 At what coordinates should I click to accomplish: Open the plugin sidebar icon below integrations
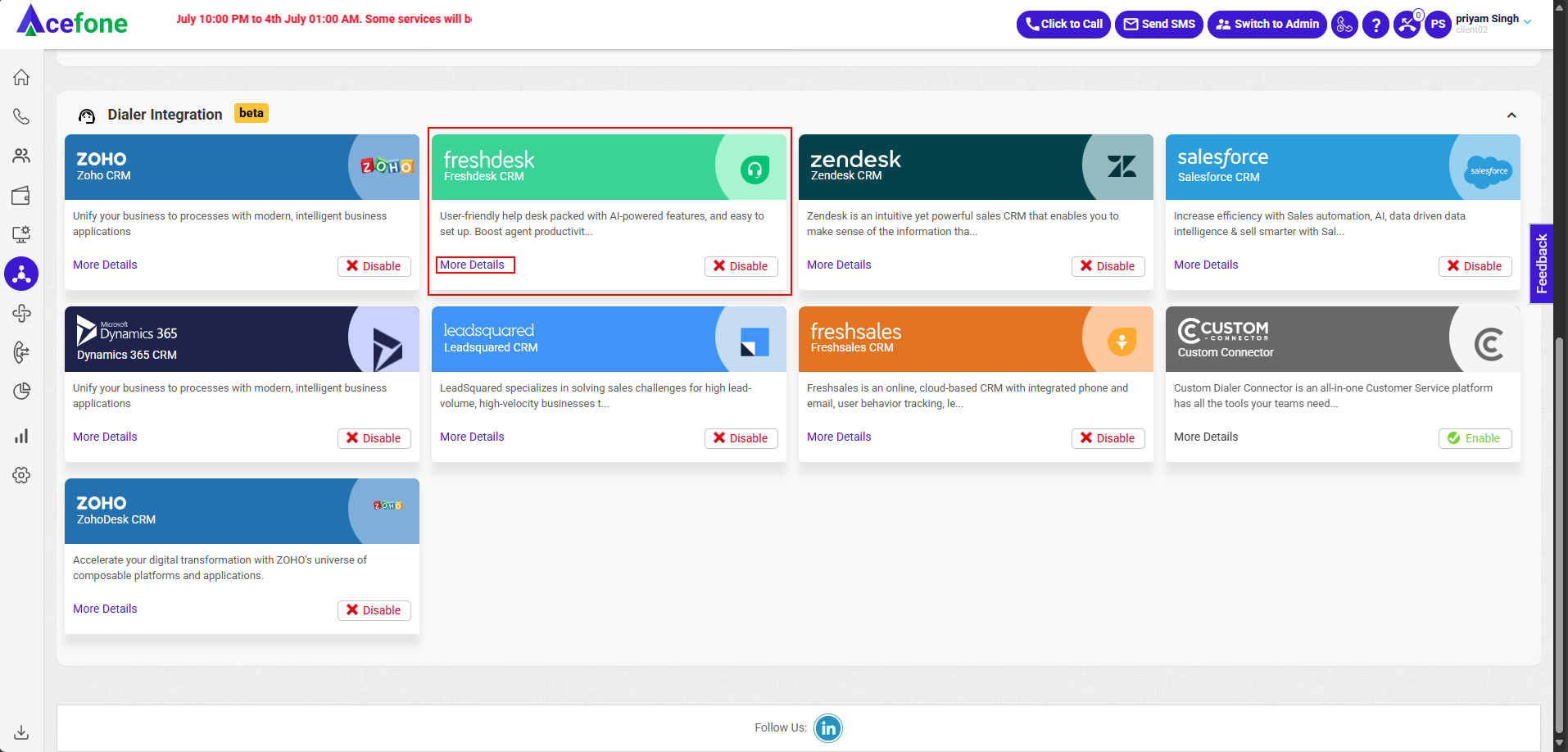[21, 313]
